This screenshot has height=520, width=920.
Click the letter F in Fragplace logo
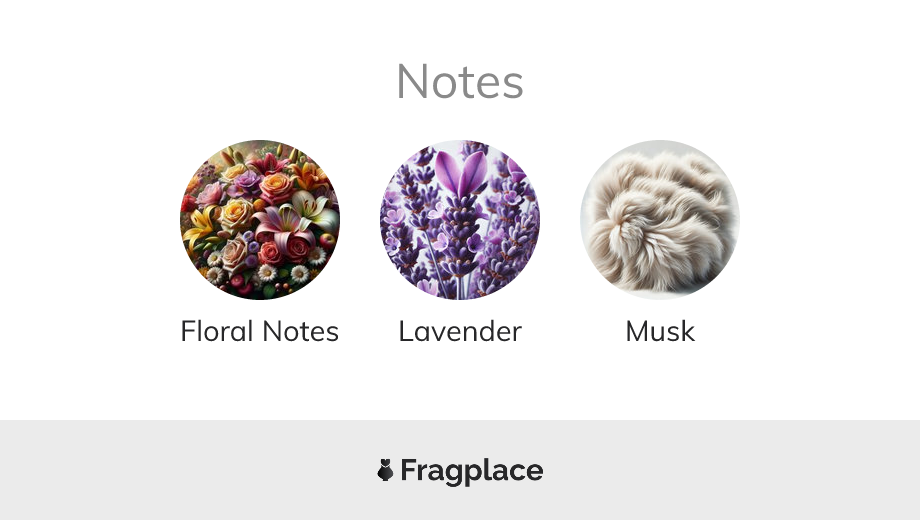point(408,470)
